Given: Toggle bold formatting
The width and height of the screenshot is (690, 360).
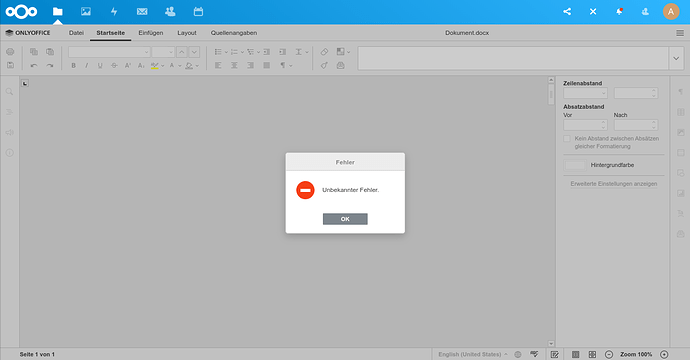Looking at the screenshot, I should (x=73, y=66).
